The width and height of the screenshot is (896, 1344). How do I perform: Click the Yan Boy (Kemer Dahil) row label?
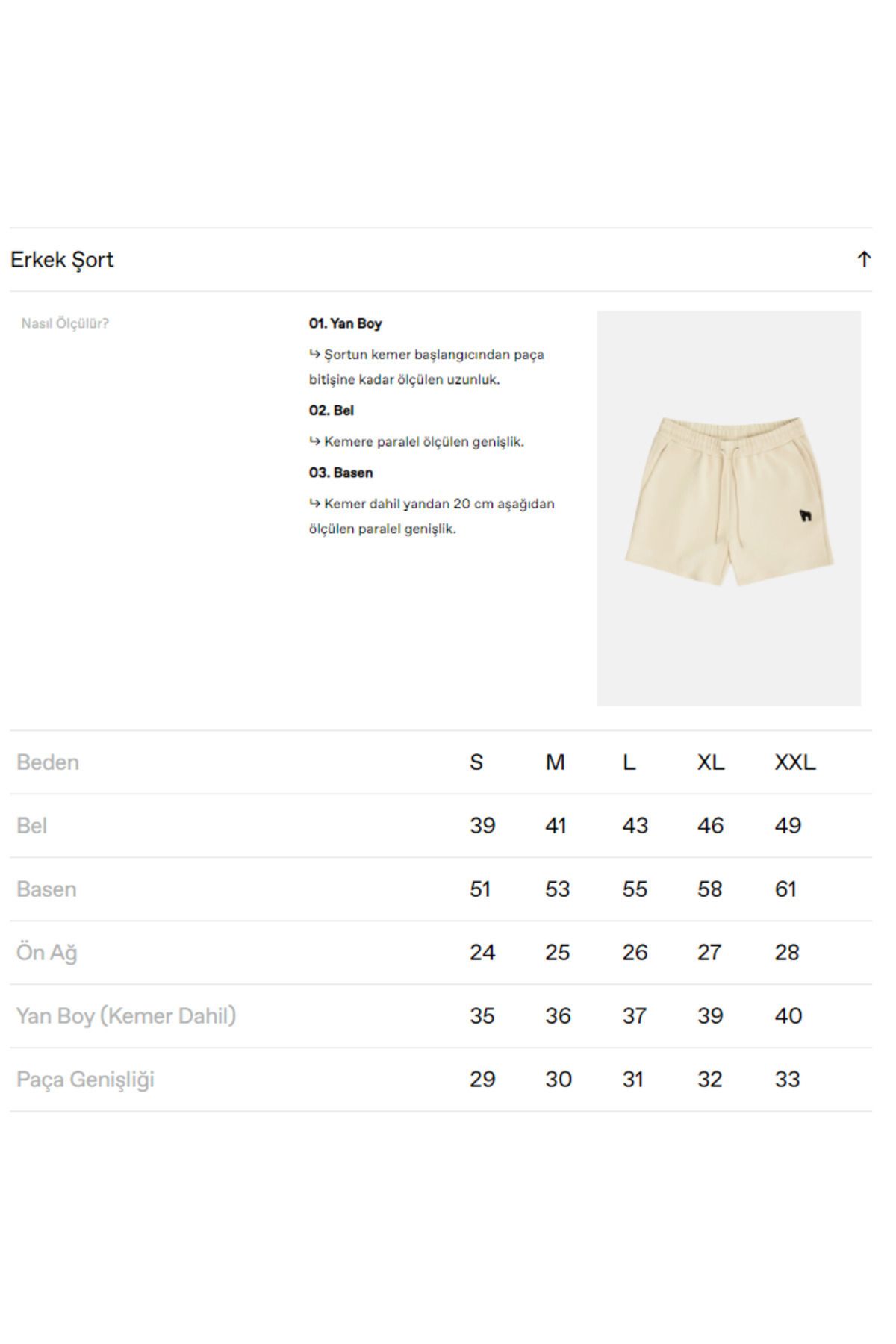point(126,1016)
